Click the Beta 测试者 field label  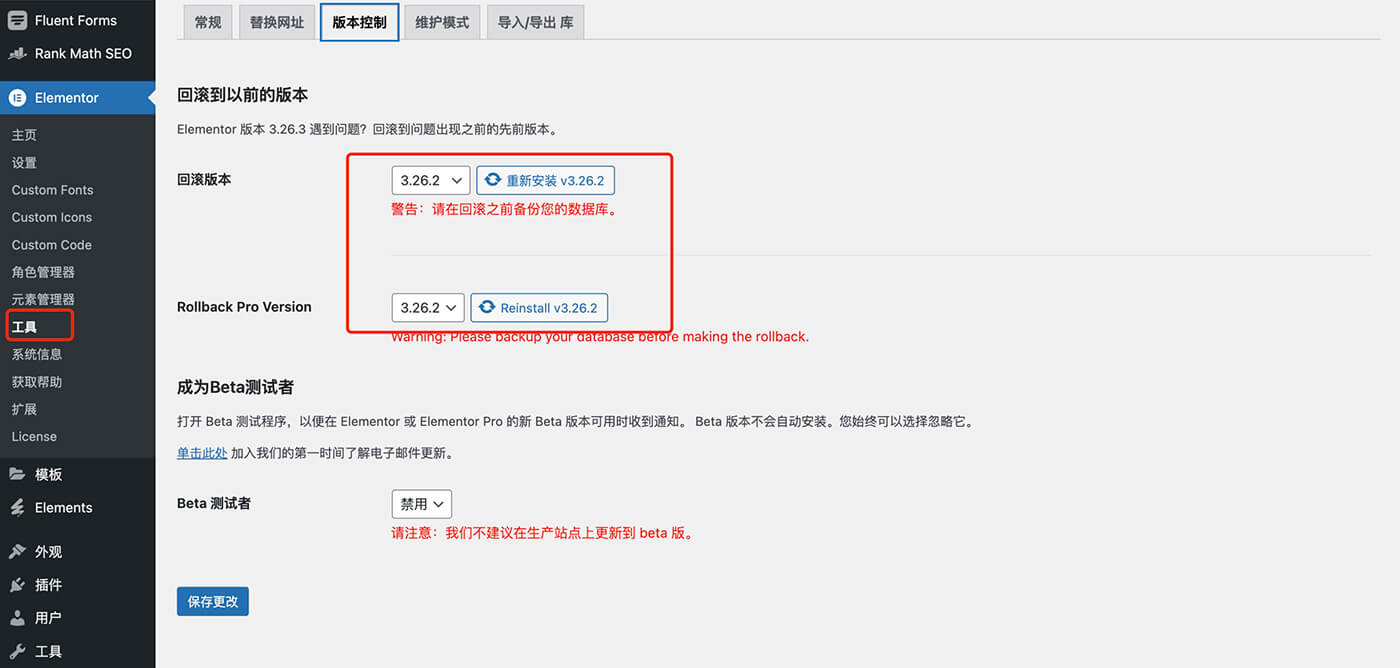click(x=214, y=504)
